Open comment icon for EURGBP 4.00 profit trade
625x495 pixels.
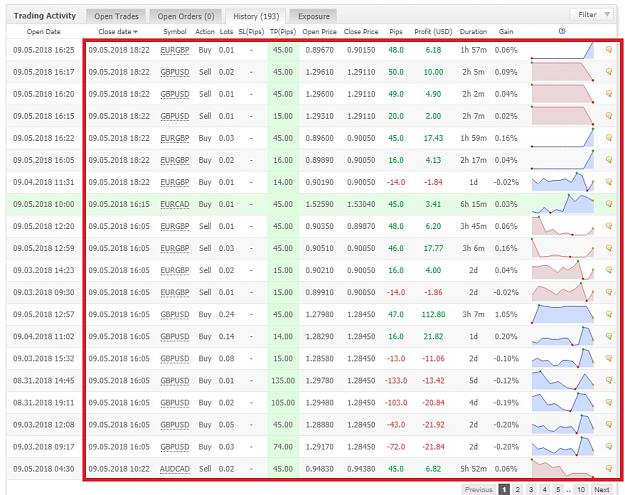tap(609, 270)
